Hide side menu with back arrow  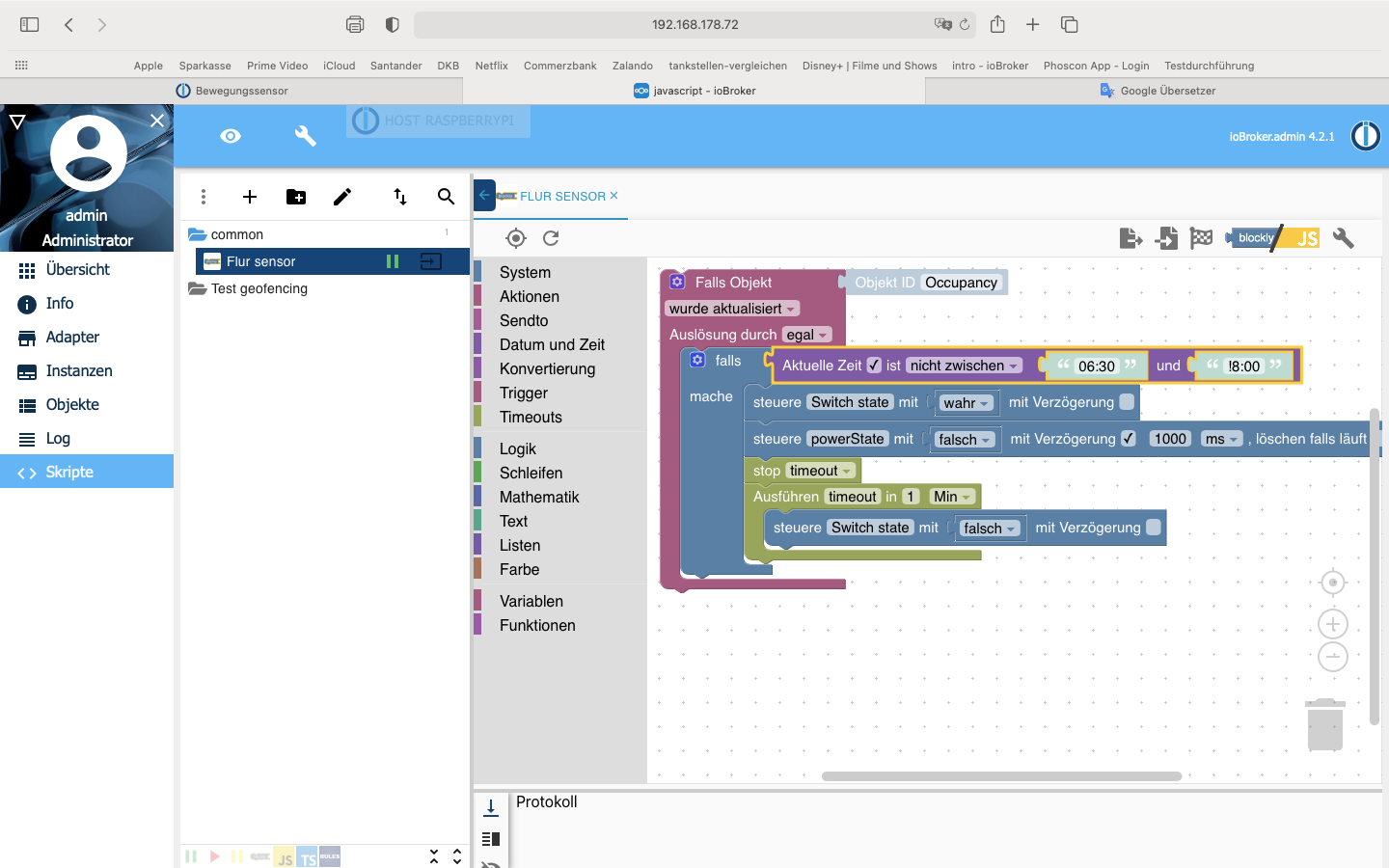pyautogui.click(x=484, y=196)
